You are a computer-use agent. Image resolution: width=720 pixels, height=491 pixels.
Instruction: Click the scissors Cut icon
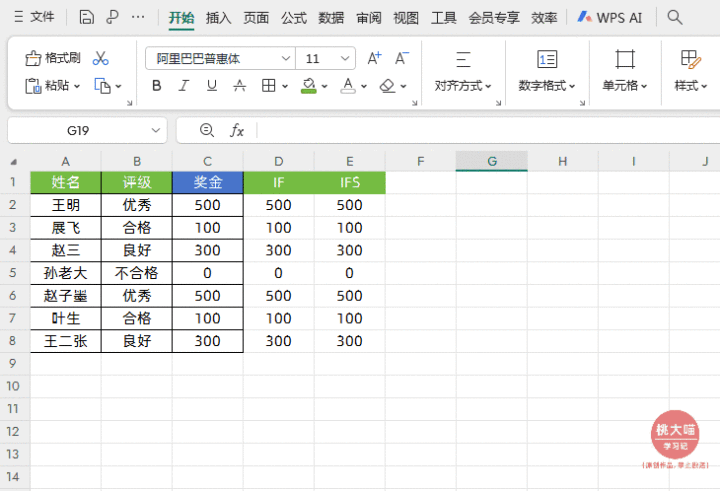(x=100, y=58)
